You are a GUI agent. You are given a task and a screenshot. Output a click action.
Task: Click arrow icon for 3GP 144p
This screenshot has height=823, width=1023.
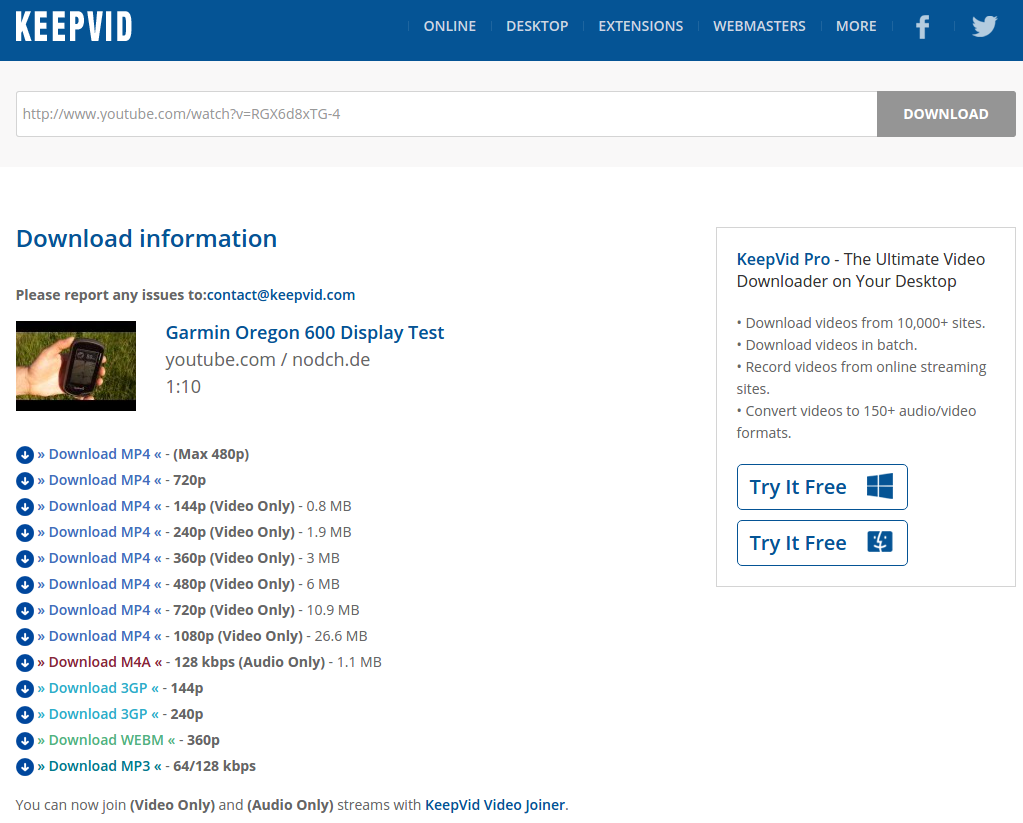(25, 689)
